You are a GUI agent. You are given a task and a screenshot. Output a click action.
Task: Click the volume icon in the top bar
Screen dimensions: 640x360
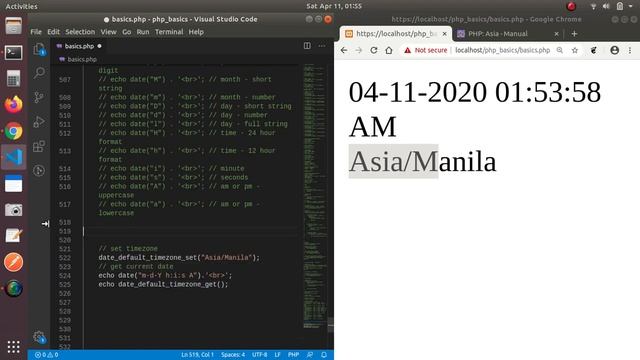click(x=606, y=6)
